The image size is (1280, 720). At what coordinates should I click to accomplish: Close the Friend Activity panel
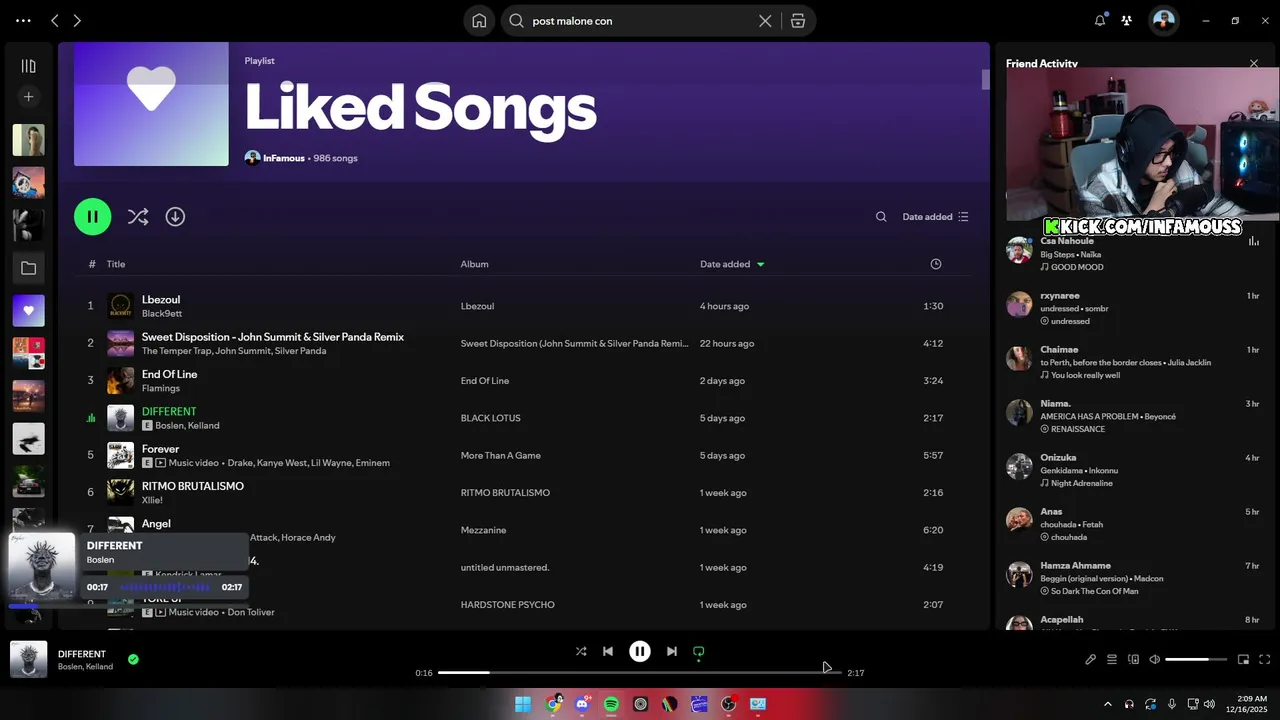1254,63
